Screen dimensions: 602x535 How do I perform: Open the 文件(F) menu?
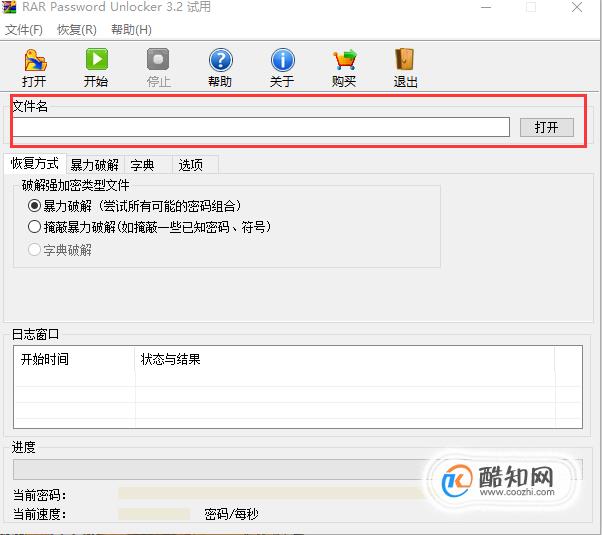pyautogui.click(x=24, y=30)
